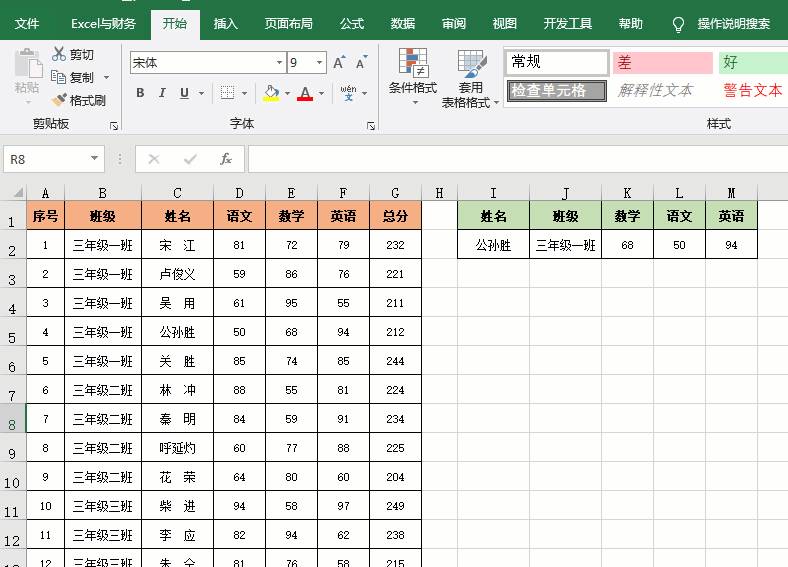This screenshot has height=567, width=788.
Task: Switch to the 审阅 Review tab
Action: (x=453, y=24)
